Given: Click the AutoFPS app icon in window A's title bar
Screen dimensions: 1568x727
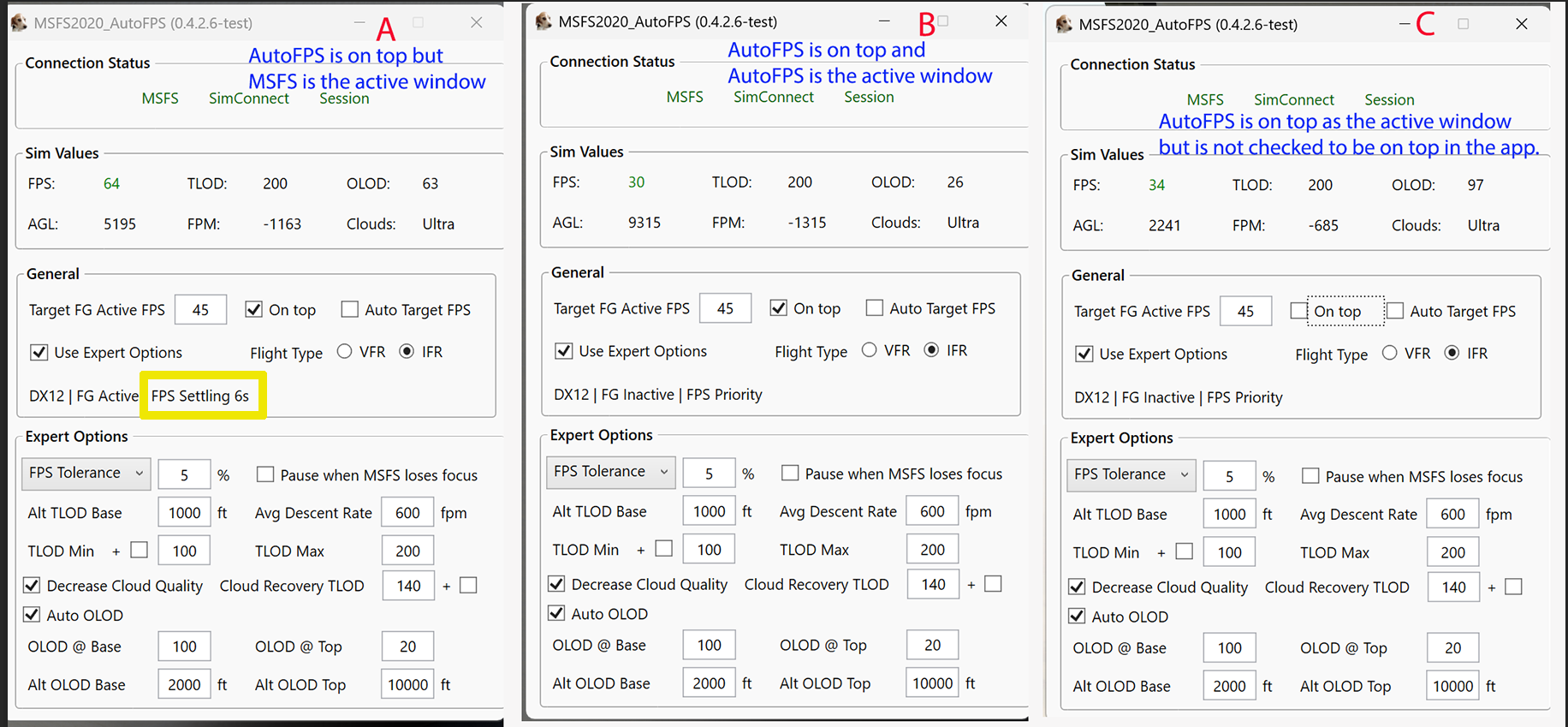Looking at the screenshot, I should pos(19,23).
